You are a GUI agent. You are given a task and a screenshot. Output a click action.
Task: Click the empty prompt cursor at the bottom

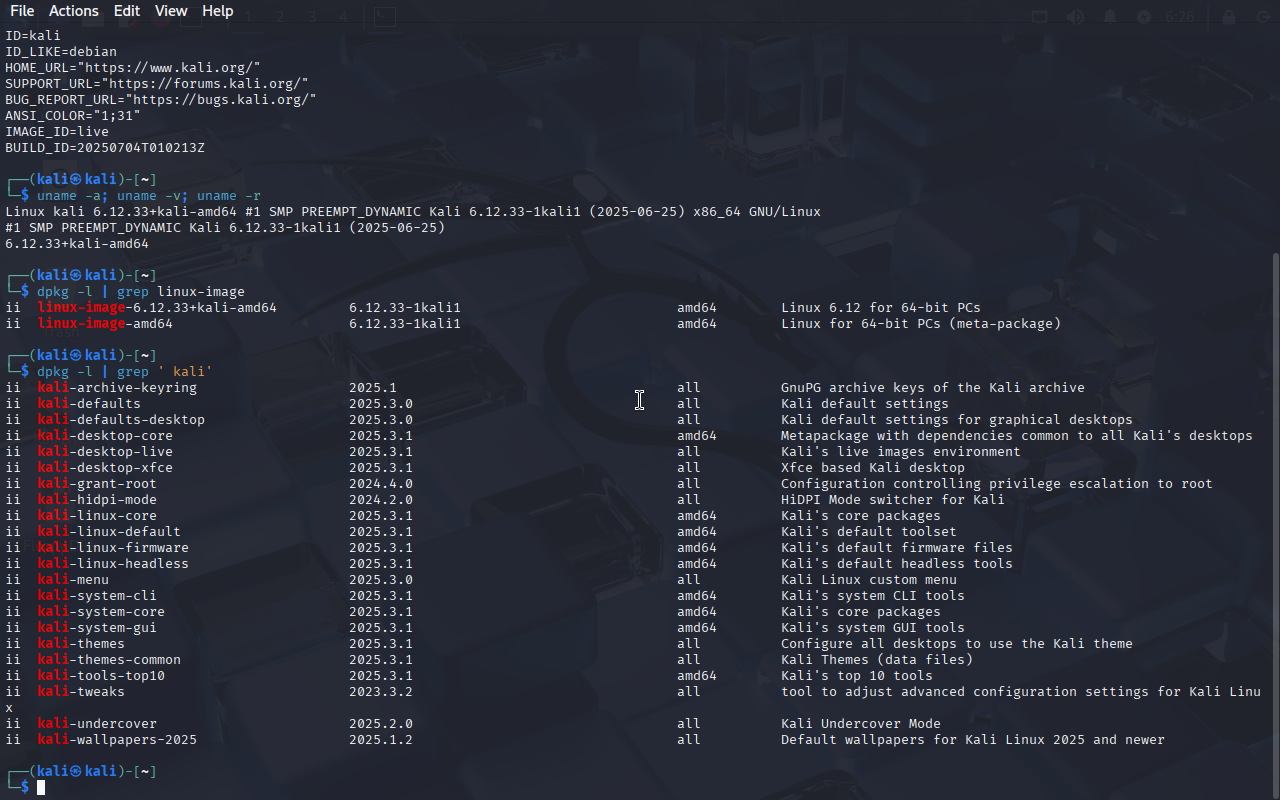[41, 788]
